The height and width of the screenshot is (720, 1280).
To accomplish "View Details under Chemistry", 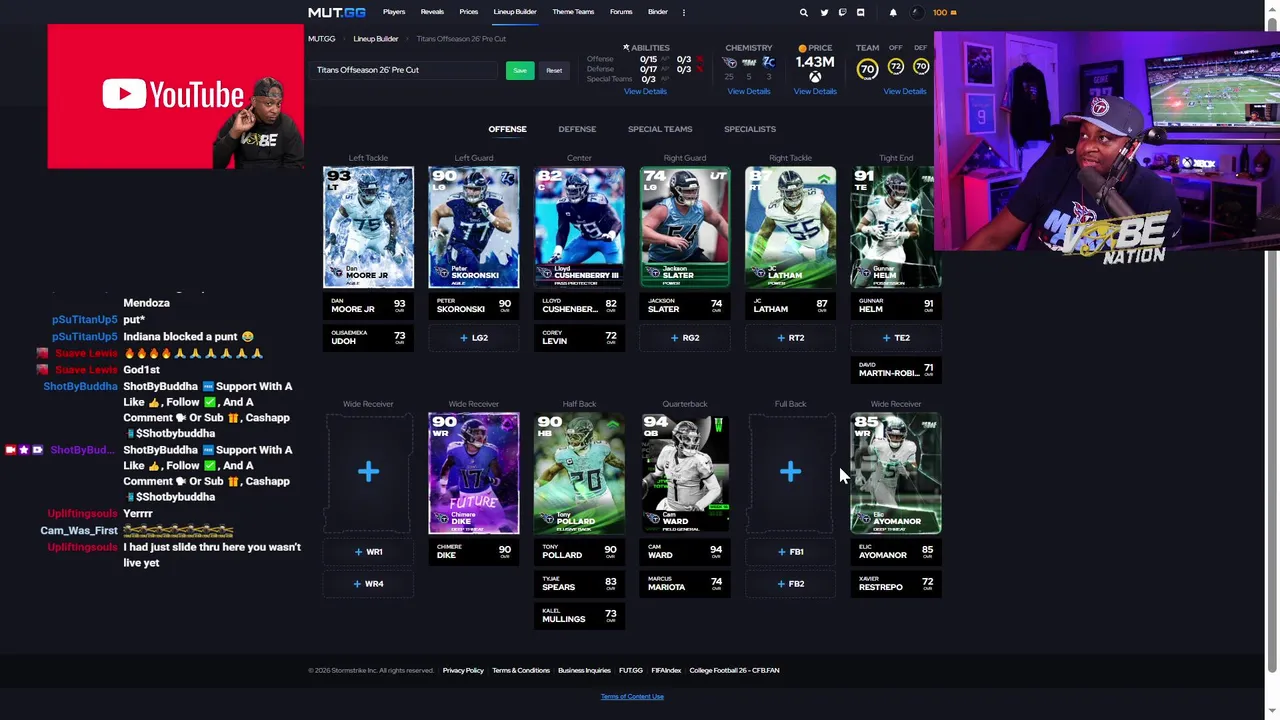I will click(749, 91).
